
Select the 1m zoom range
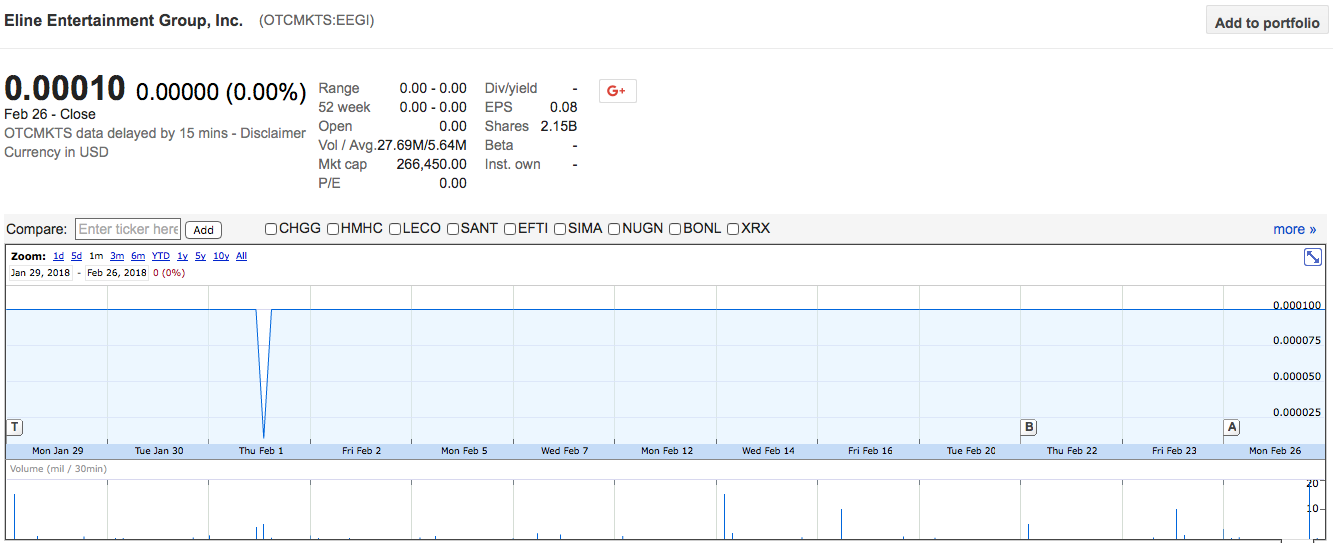(x=97, y=256)
